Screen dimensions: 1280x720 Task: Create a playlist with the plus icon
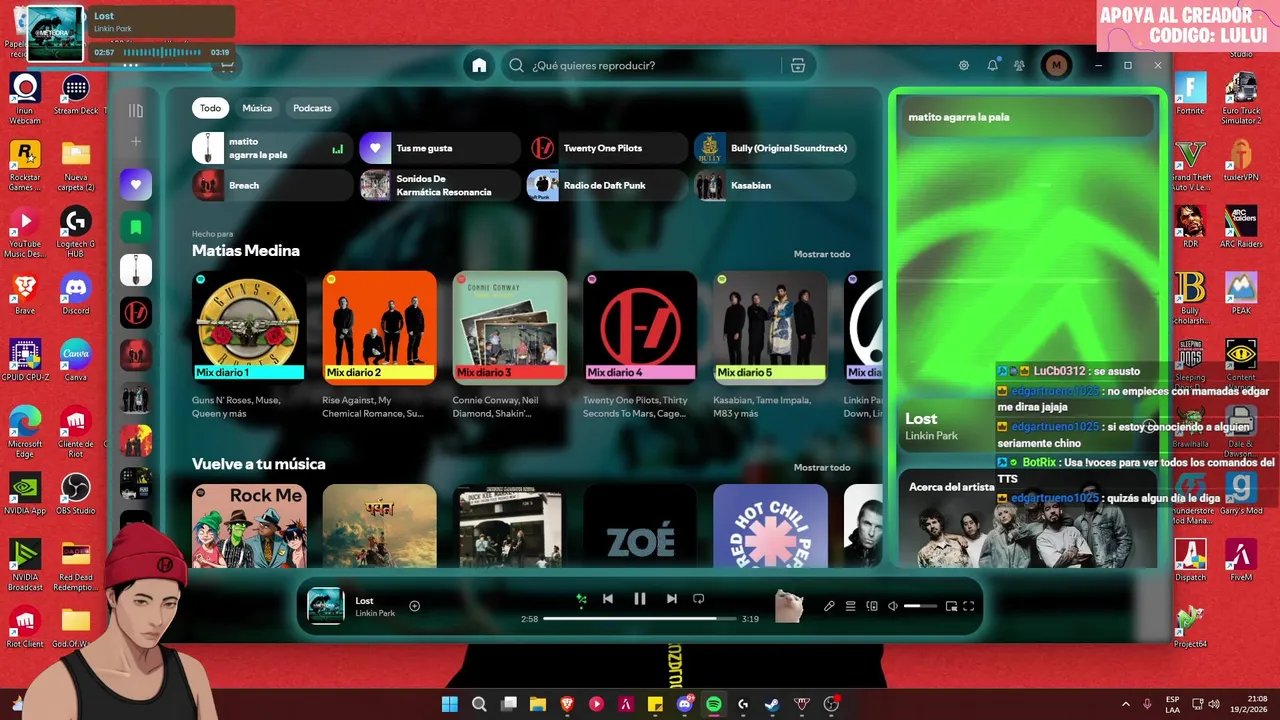tap(136, 141)
